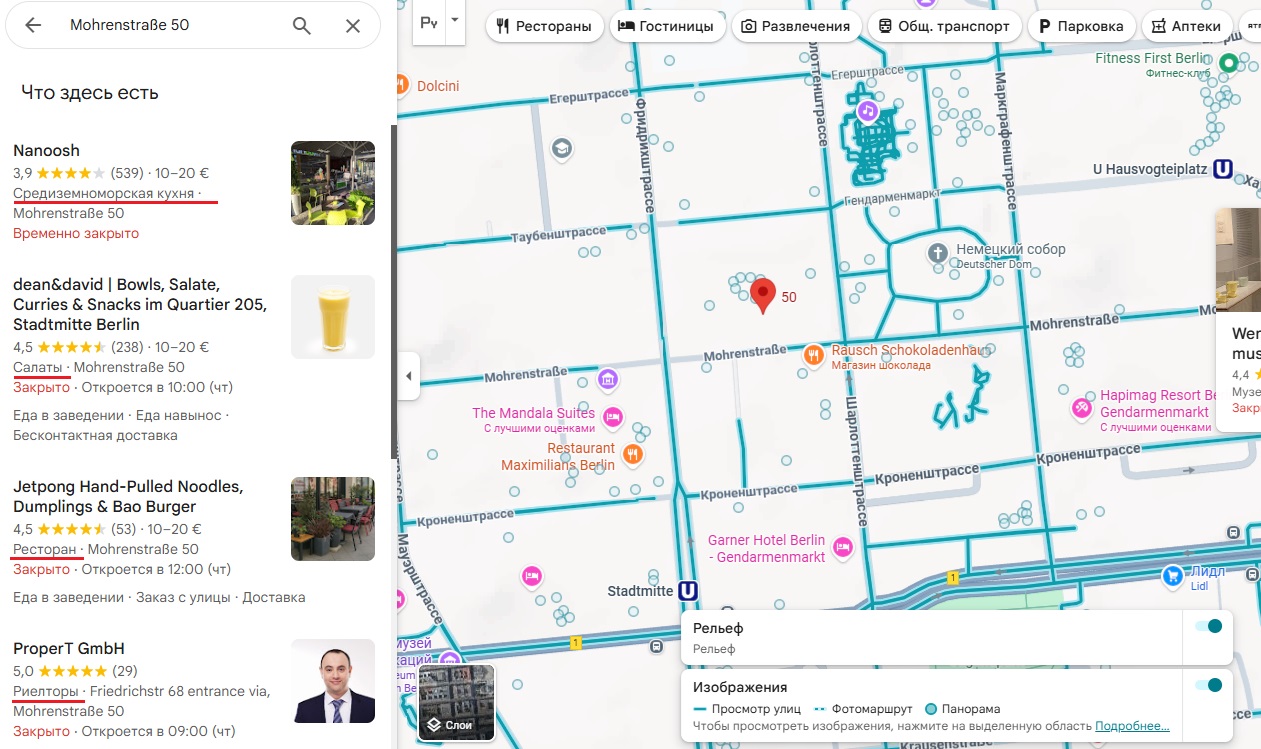
Task: Click the Средиземноморская кухня category text
Action: pyautogui.click(x=103, y=193)
